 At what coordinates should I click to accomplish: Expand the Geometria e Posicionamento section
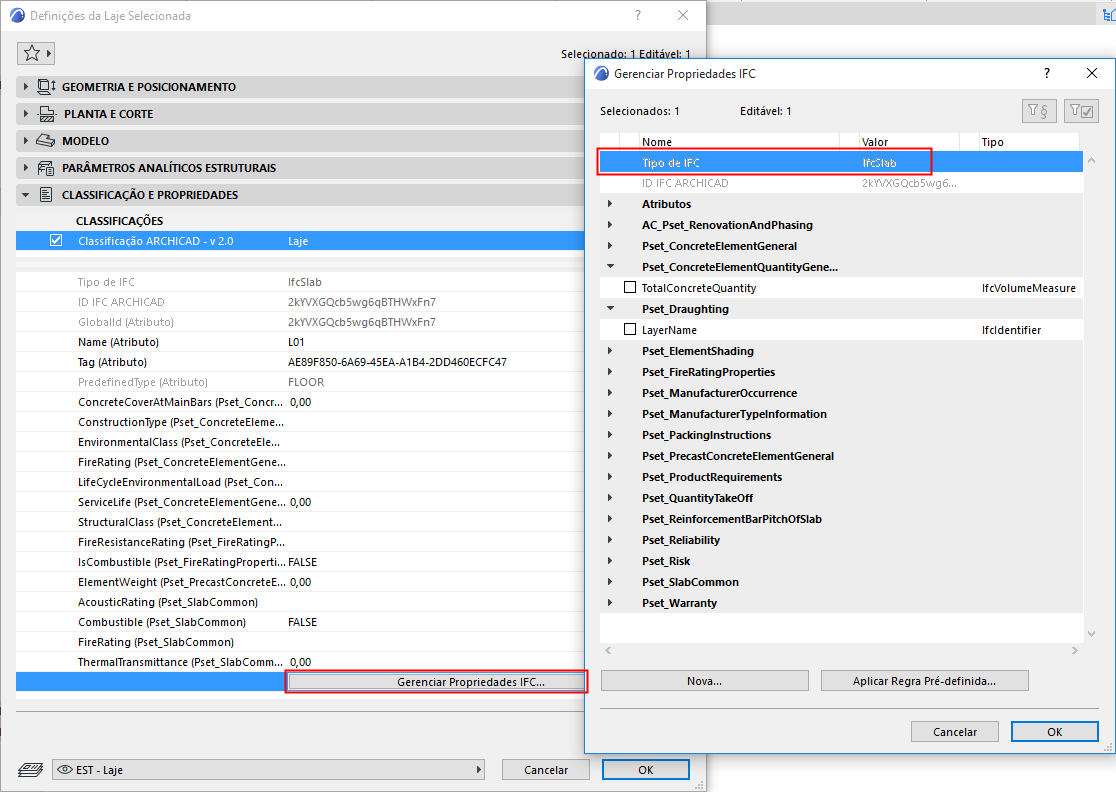pos(26,87)
